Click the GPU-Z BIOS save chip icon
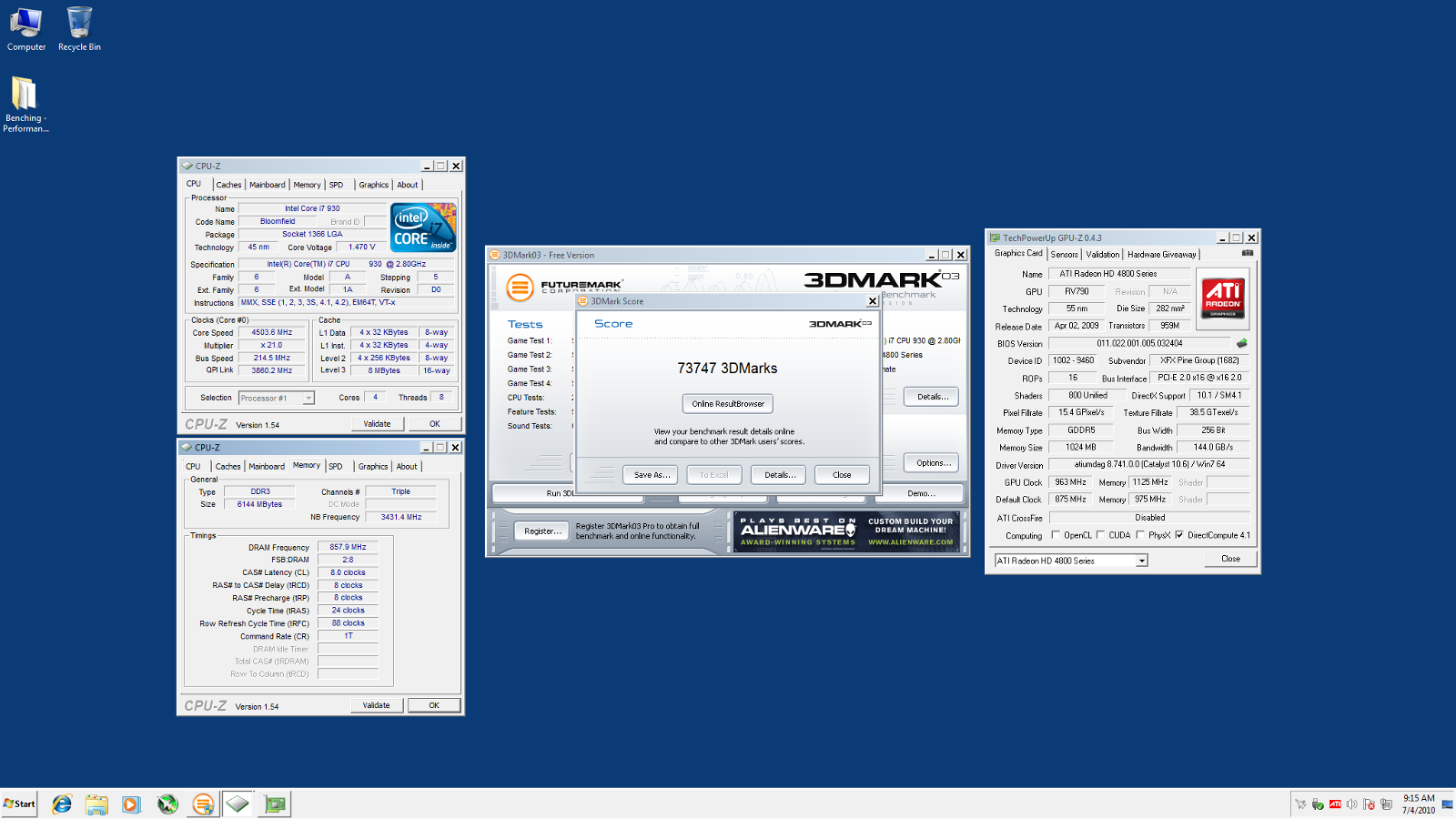Image resolution: width=1456 pixels, height=819 pixels. [1241, 343]
